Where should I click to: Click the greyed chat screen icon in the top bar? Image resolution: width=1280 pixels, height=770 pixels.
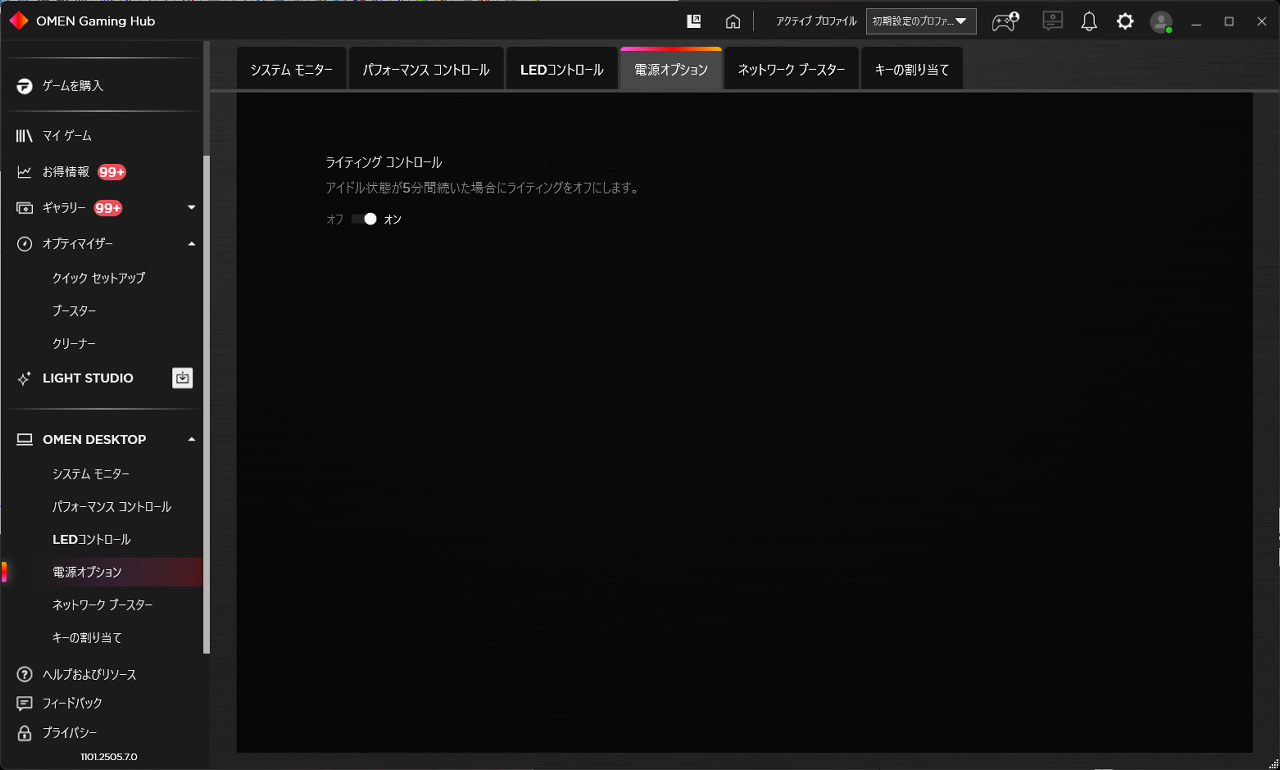tap(1052, 21)
